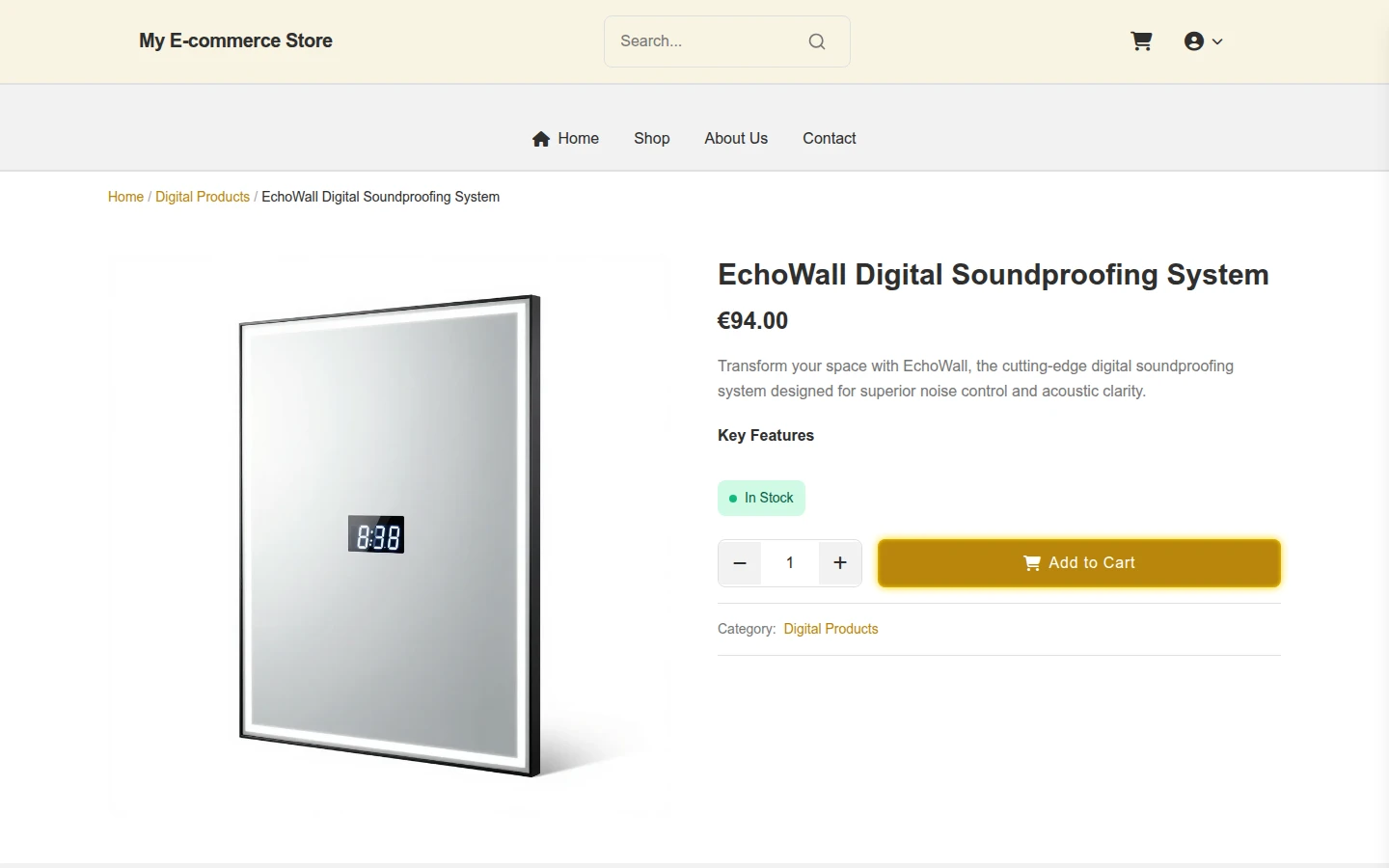Click the search magnifier icon
The image size is (1389, 868).
(817, 41)
